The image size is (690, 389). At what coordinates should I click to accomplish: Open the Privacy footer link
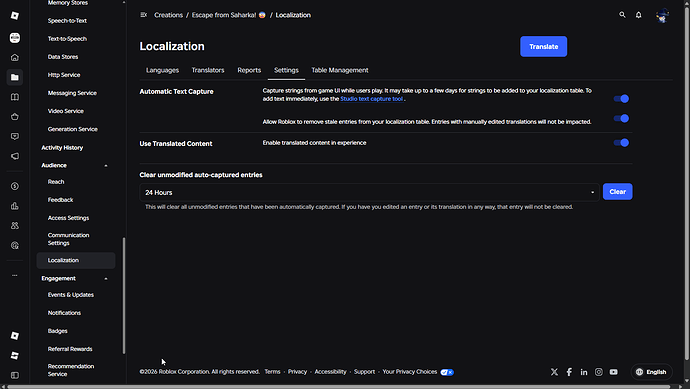point(297,372)
